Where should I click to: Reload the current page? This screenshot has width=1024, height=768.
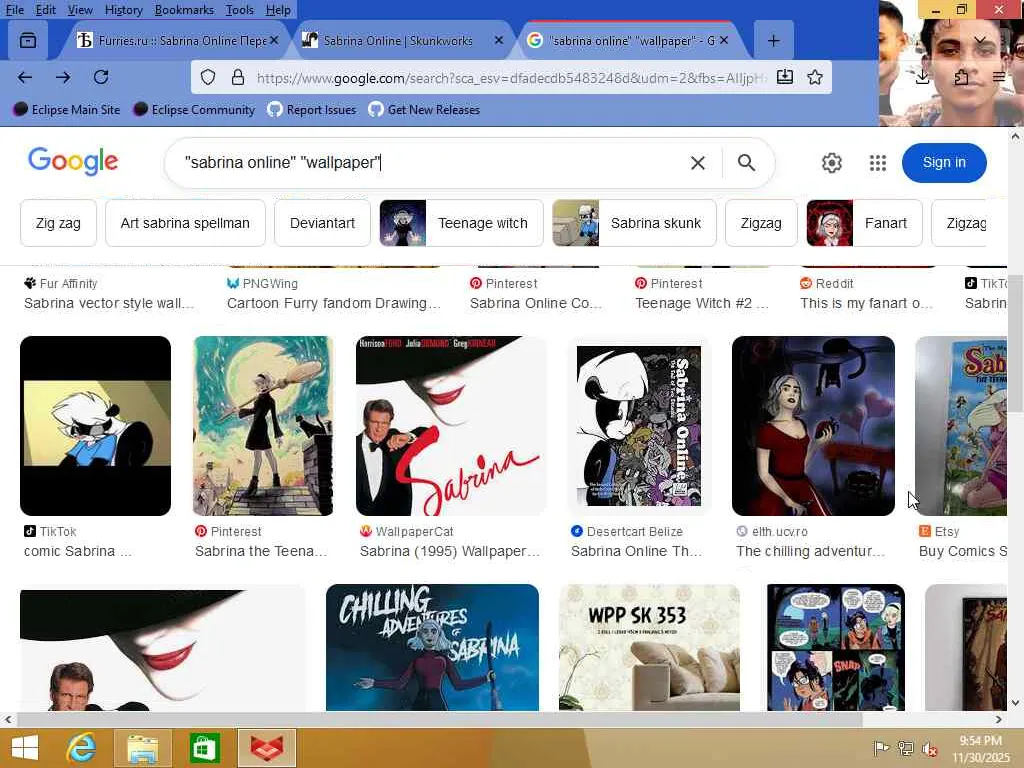[101, 77]
